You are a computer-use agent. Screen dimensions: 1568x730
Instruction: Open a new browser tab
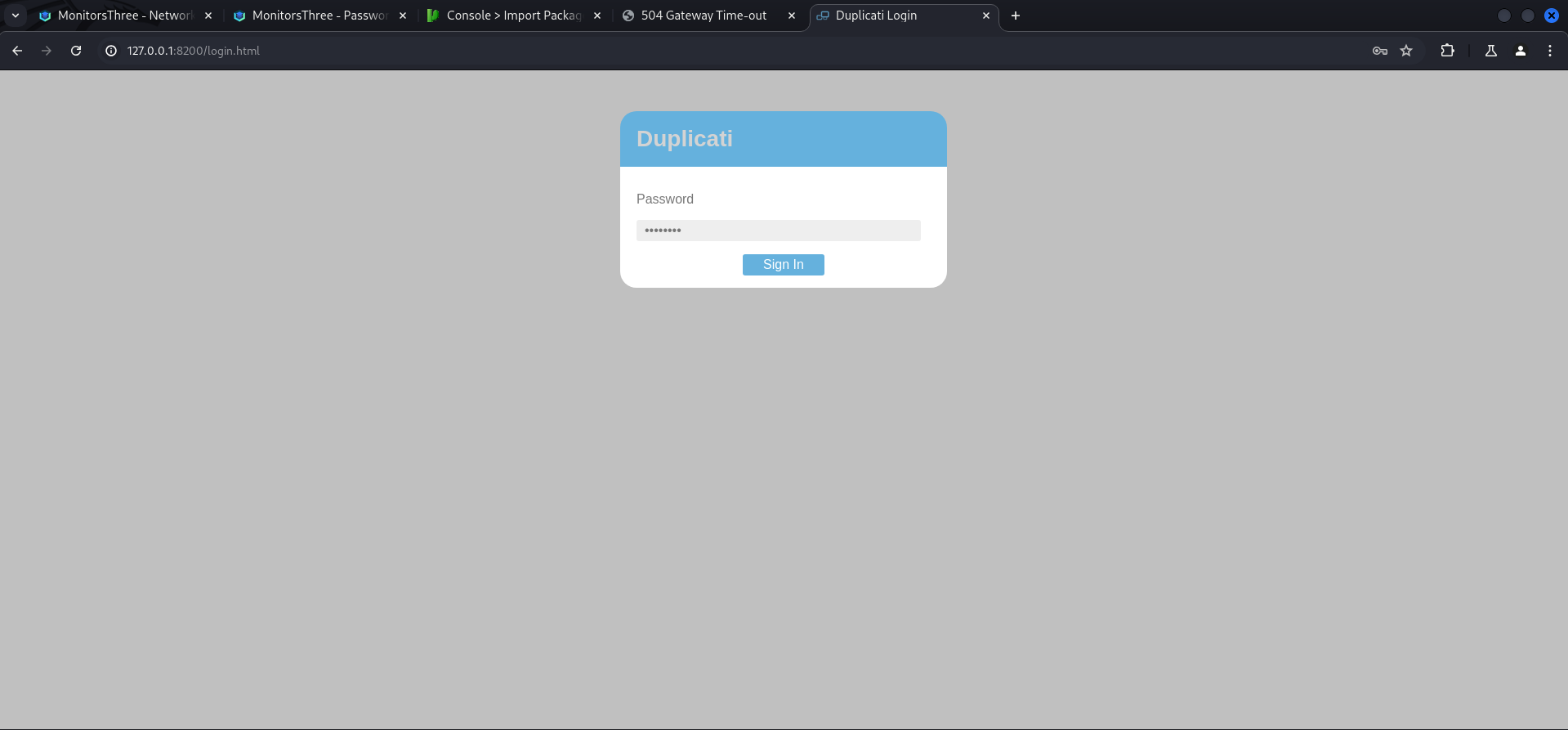1015,16
